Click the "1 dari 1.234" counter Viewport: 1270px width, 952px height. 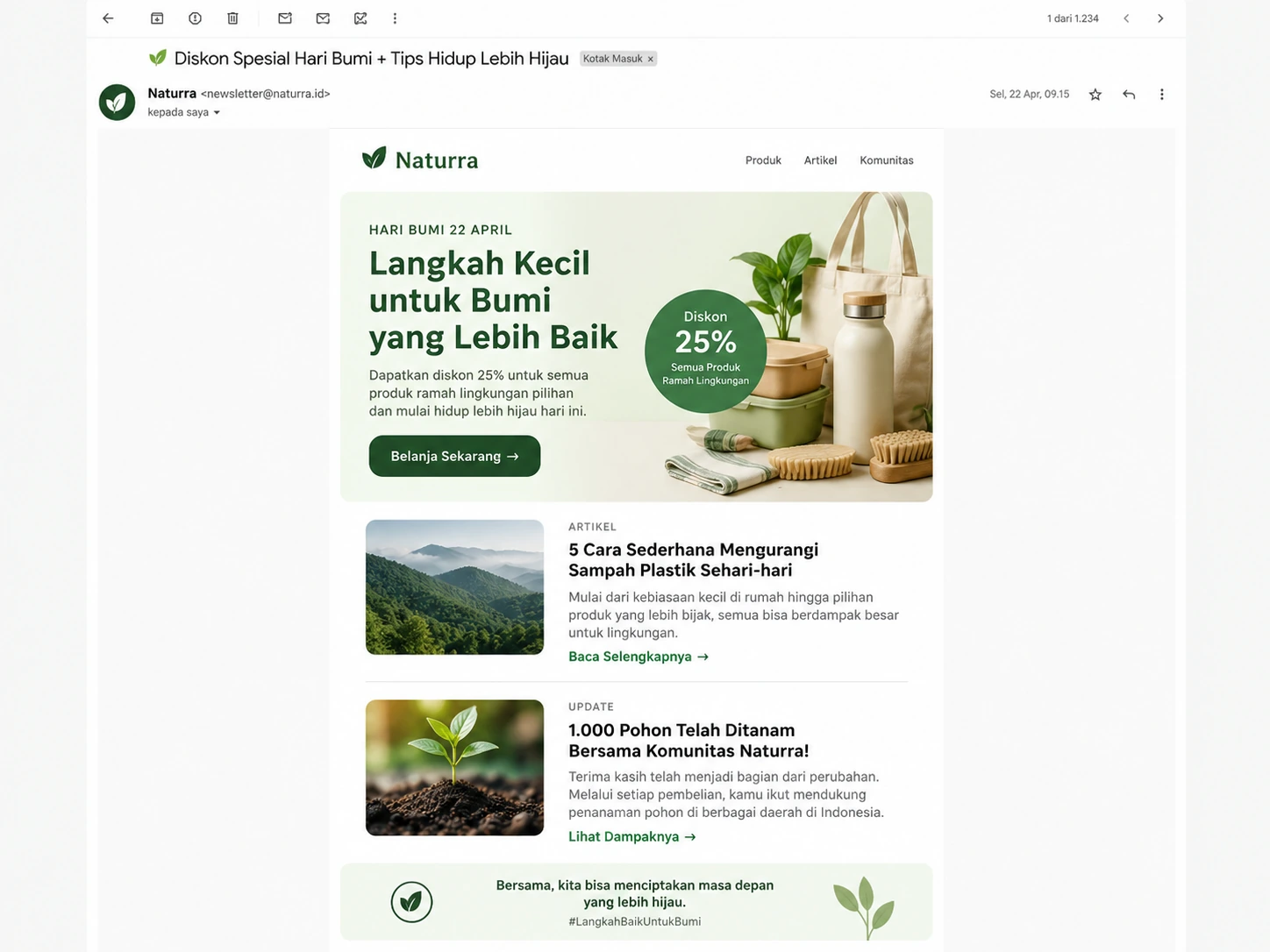(x=1073, y=18)
